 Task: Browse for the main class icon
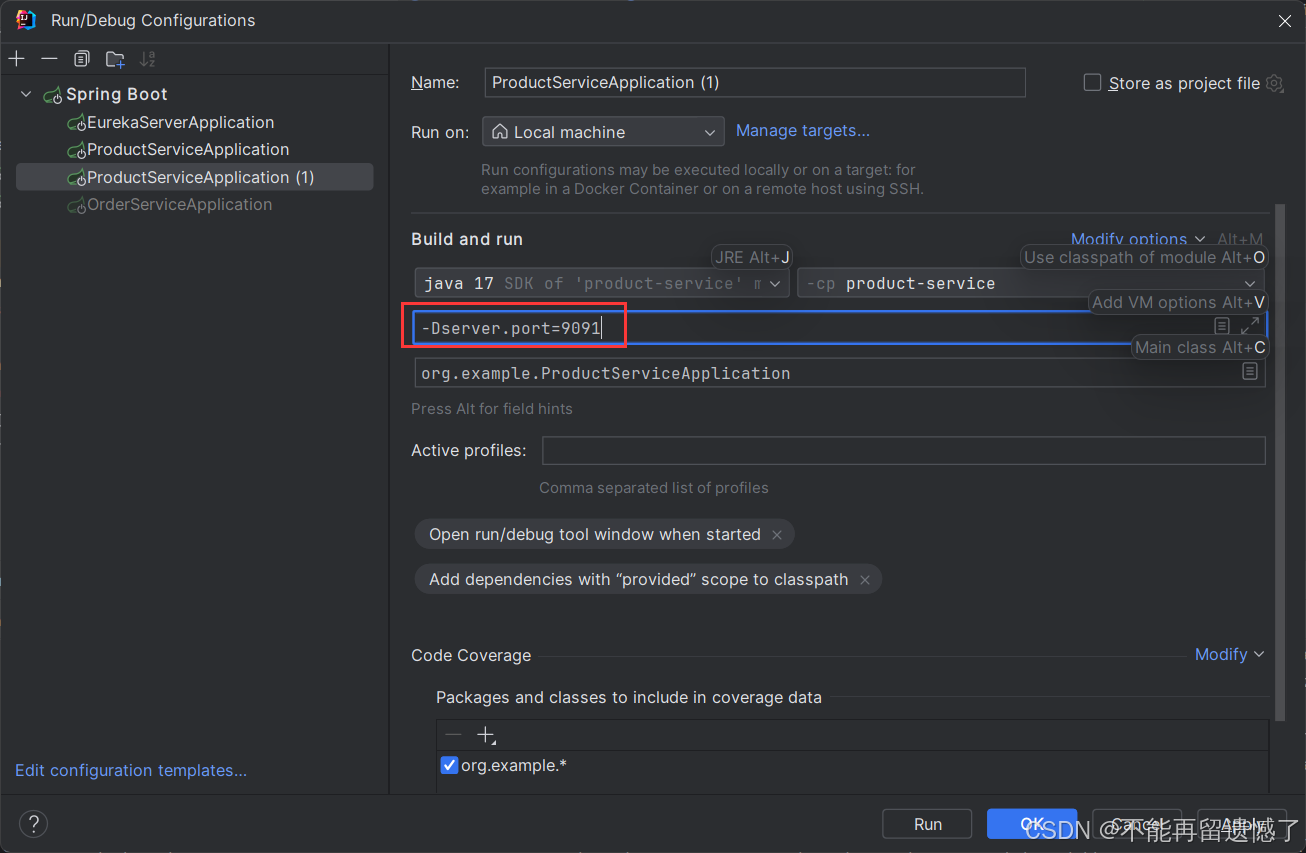click(x=1250, y=372)
